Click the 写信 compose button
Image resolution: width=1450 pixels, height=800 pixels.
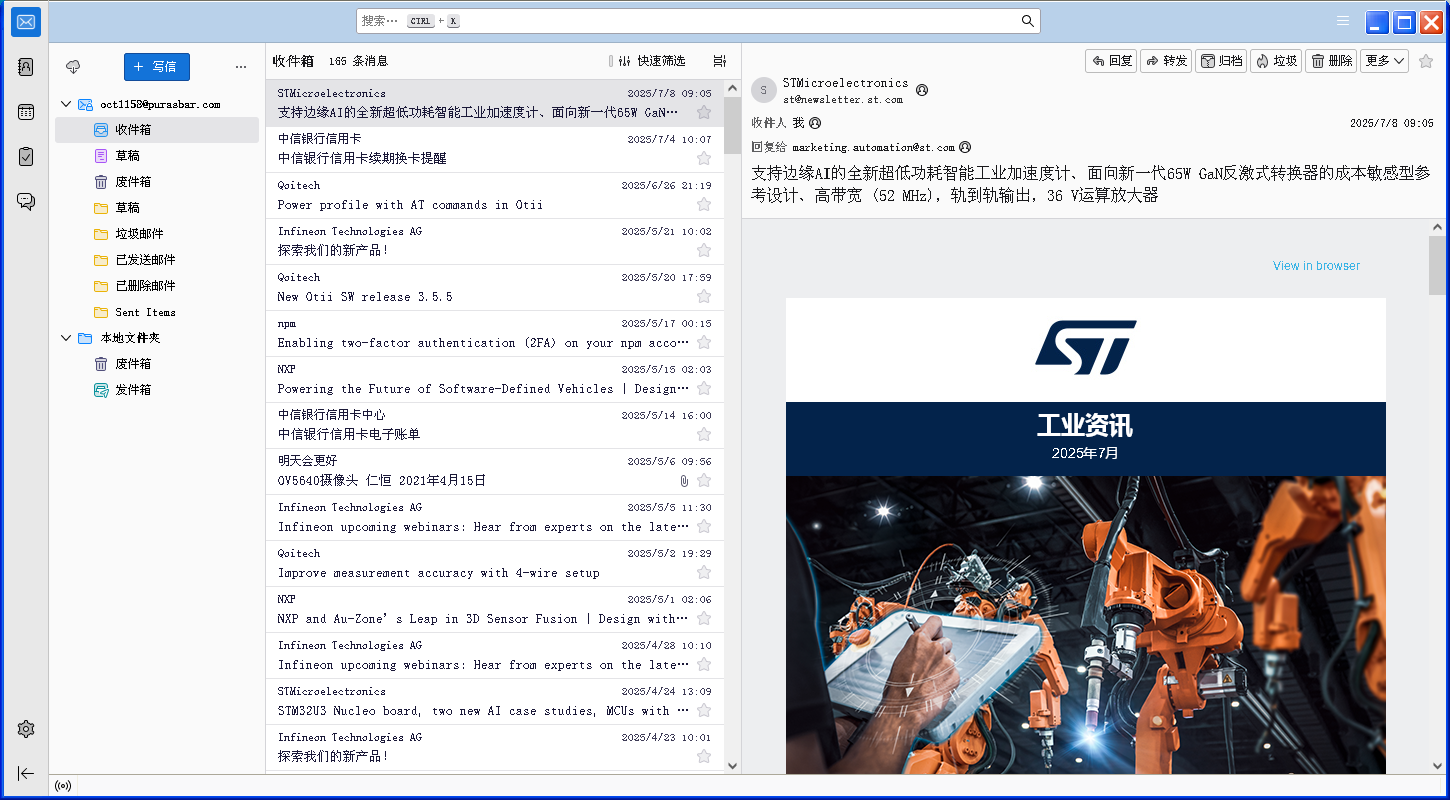click(x=157, y=67)
